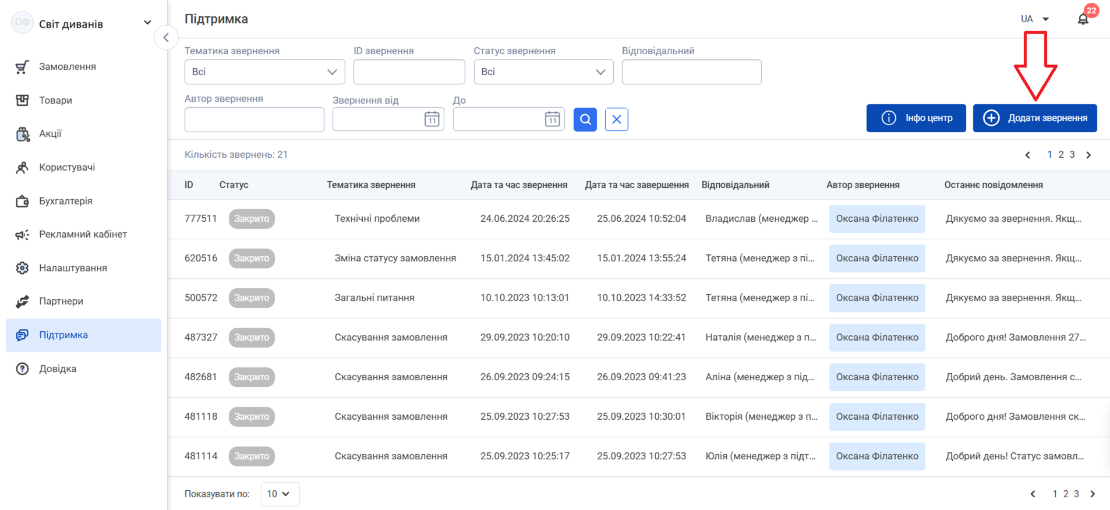Click the Автор звернення input field
The height and width of the screenshot is (510, 1110).
254,120
